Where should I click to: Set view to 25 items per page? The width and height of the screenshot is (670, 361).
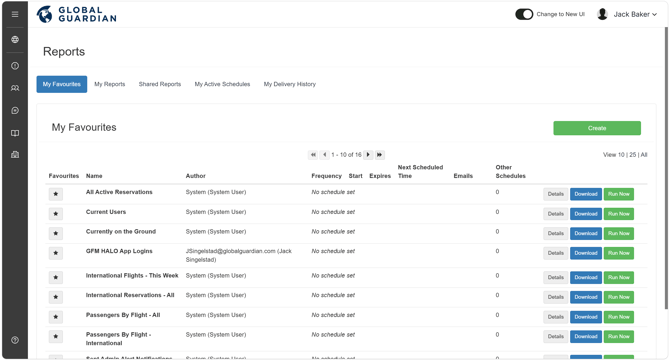(632, 155)
